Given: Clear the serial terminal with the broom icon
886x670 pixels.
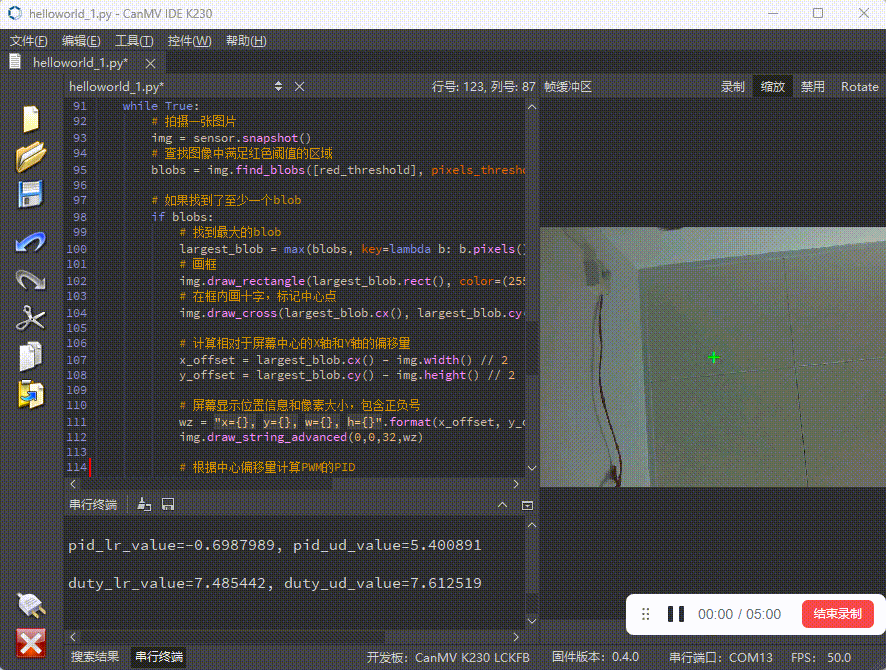Looking at the screenshot, I should (144, 504).
